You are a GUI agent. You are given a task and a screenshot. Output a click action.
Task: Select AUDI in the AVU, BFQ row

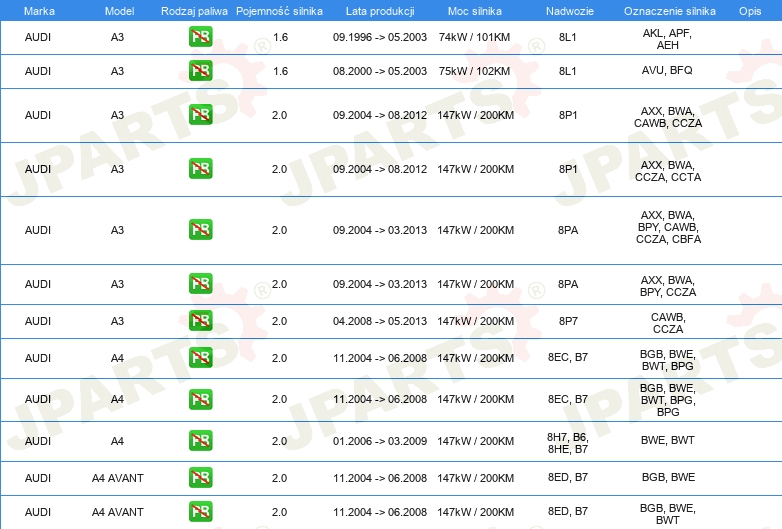click(38, 71)
